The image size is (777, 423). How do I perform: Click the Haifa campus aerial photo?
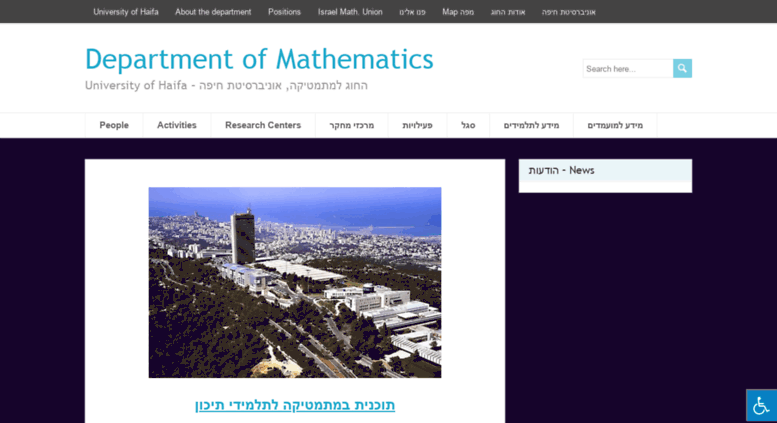[x=295, y=282]
